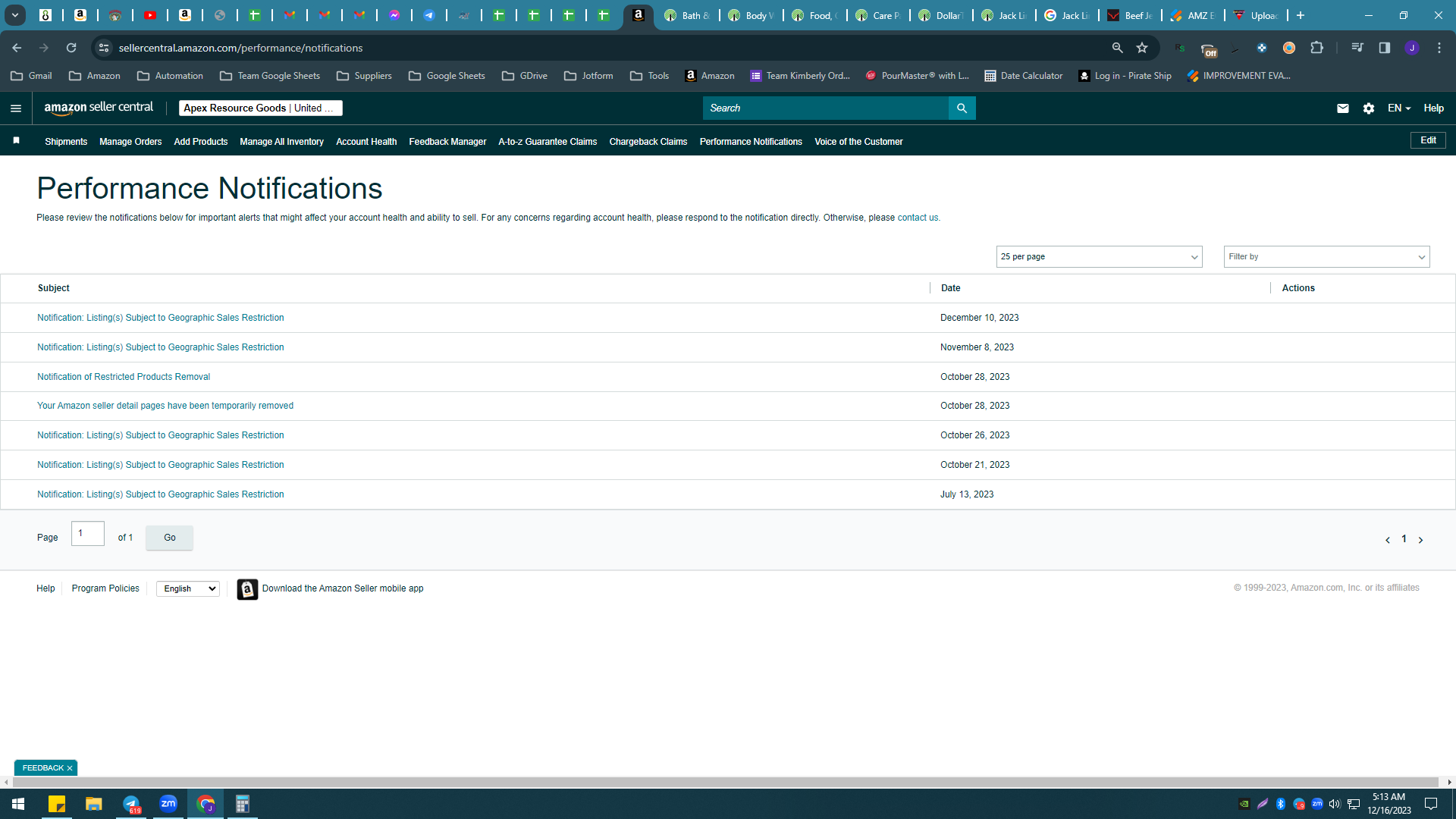Click the bookmark flag icon in the favorites bar
1456x819 pixels.
pyautogui.click(x=16, y=141)
